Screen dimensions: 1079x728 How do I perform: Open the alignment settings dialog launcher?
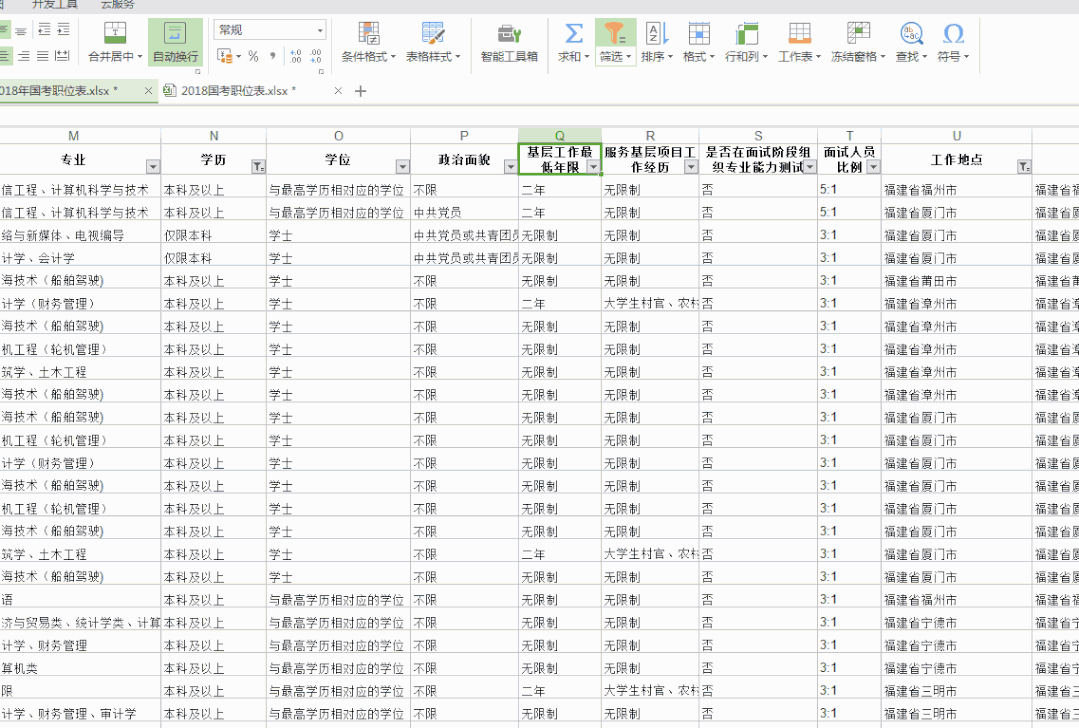[197, 72]
